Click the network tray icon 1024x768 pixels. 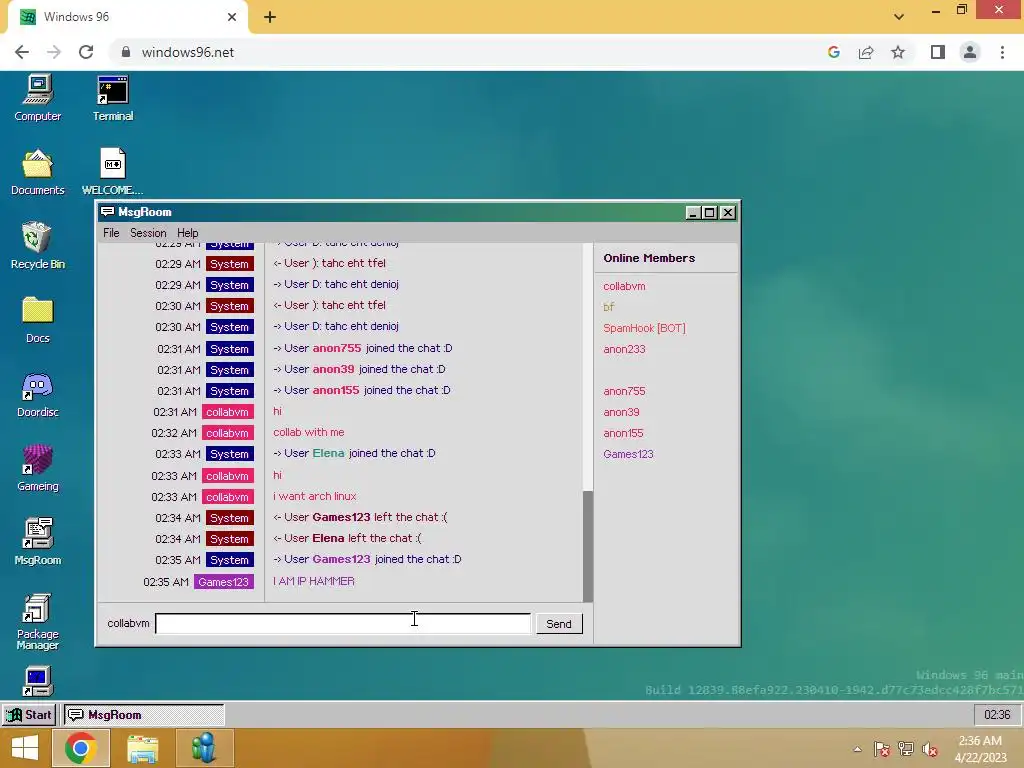[x=906, y=749]
